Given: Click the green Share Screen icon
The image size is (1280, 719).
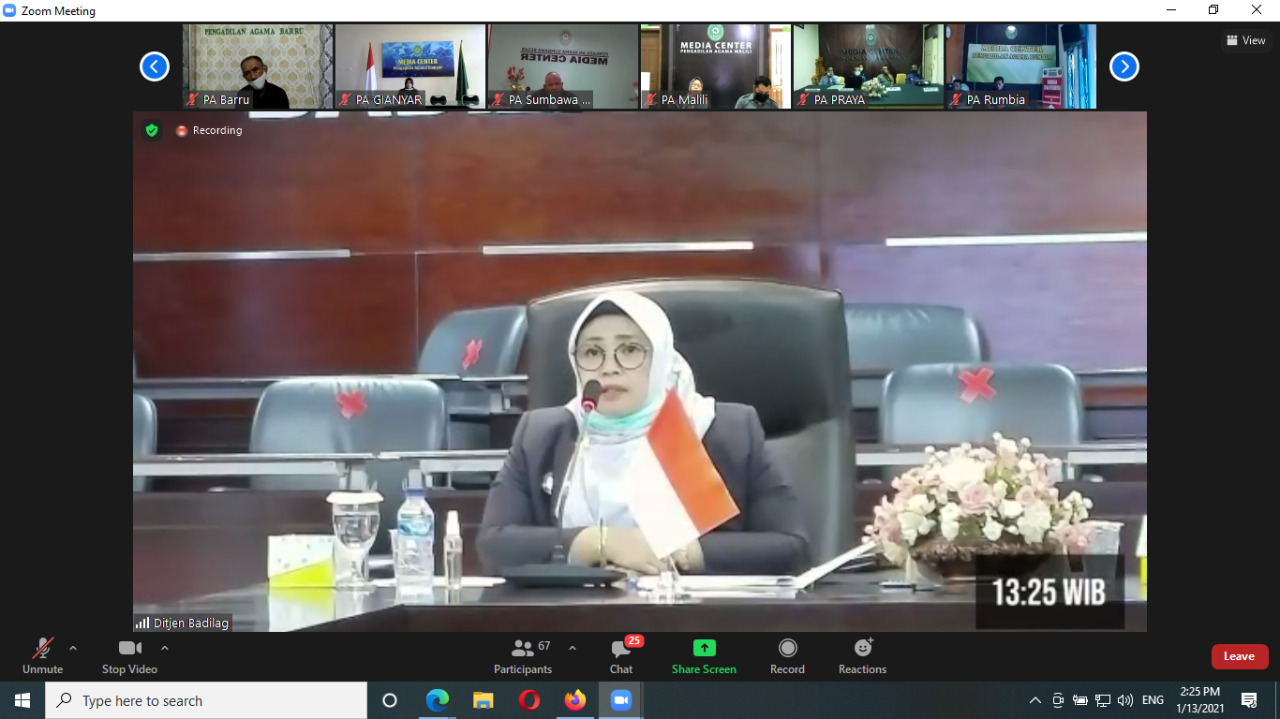Looking at the screenshot, I should click(x=704, y=648).
